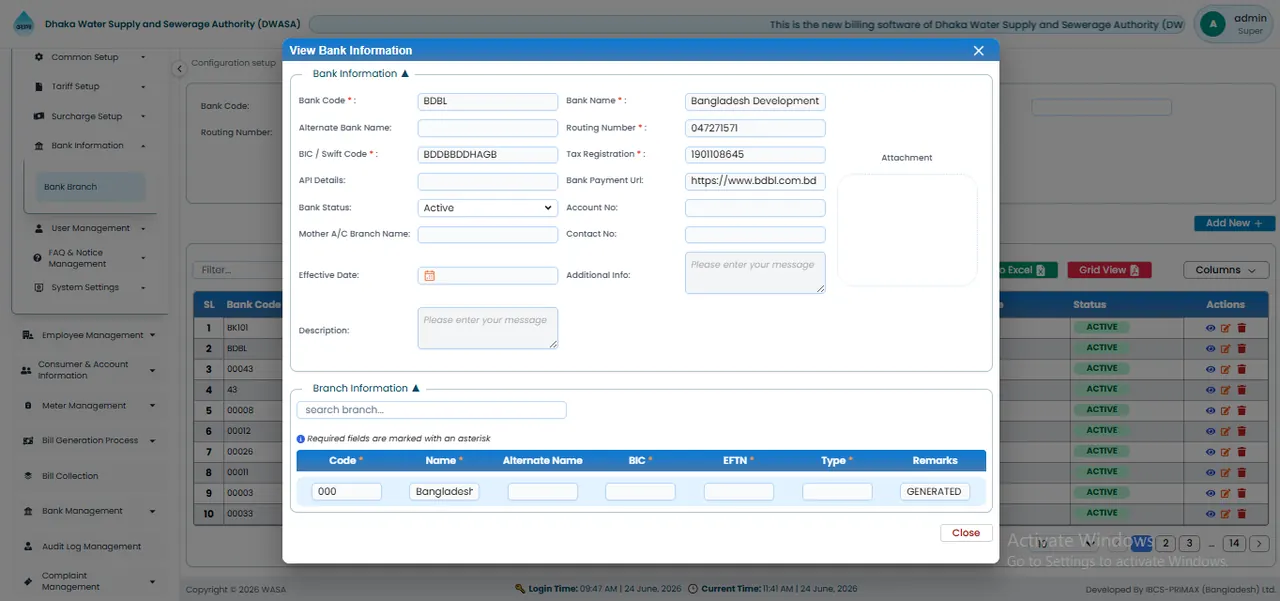Click the Bank Payment Url field

[755, 181]
